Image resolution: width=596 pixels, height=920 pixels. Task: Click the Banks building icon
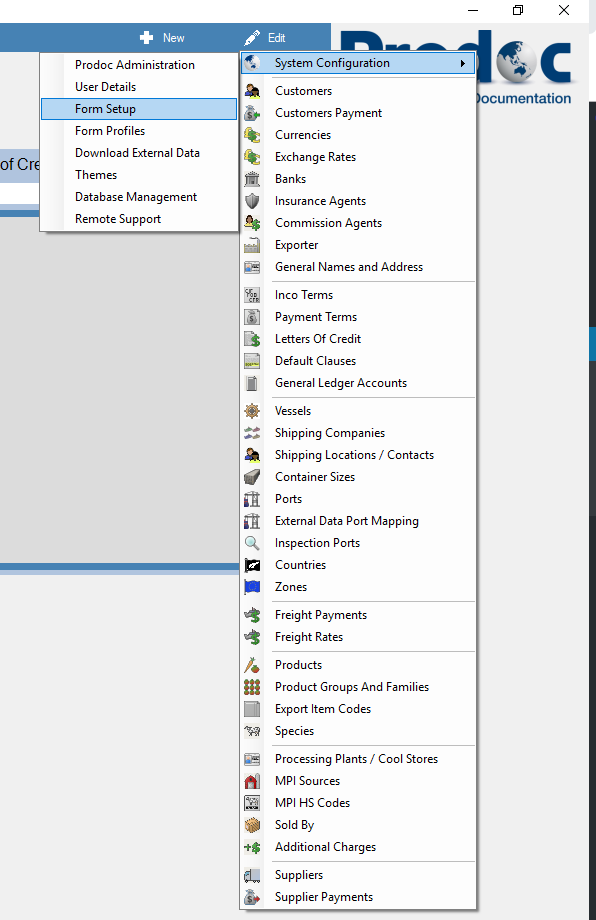click(x=252, y=179)
